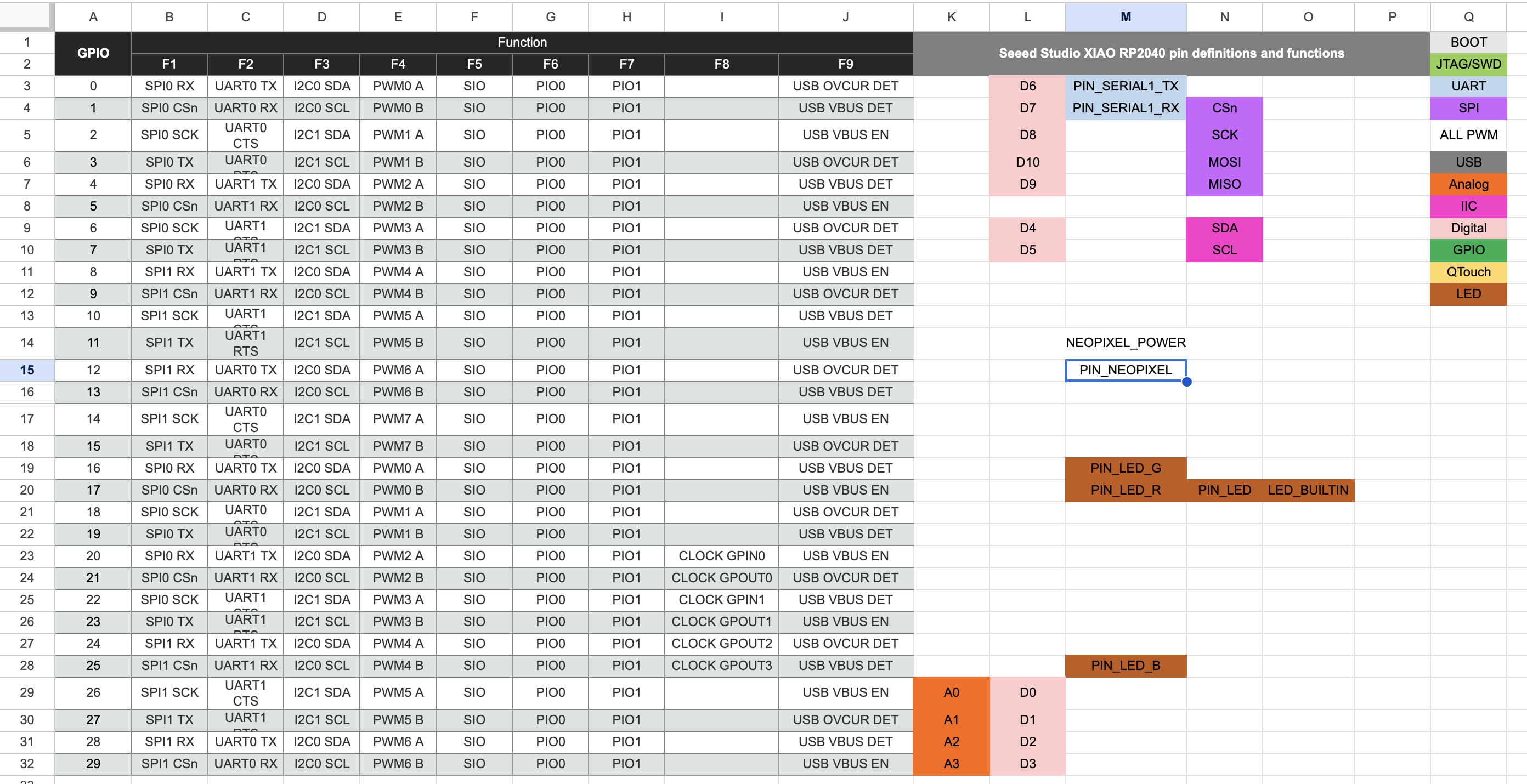This screenshot has height=784, width=1527.
Task: Click the D10 pin cell
Action: (x=1027, y=162)
